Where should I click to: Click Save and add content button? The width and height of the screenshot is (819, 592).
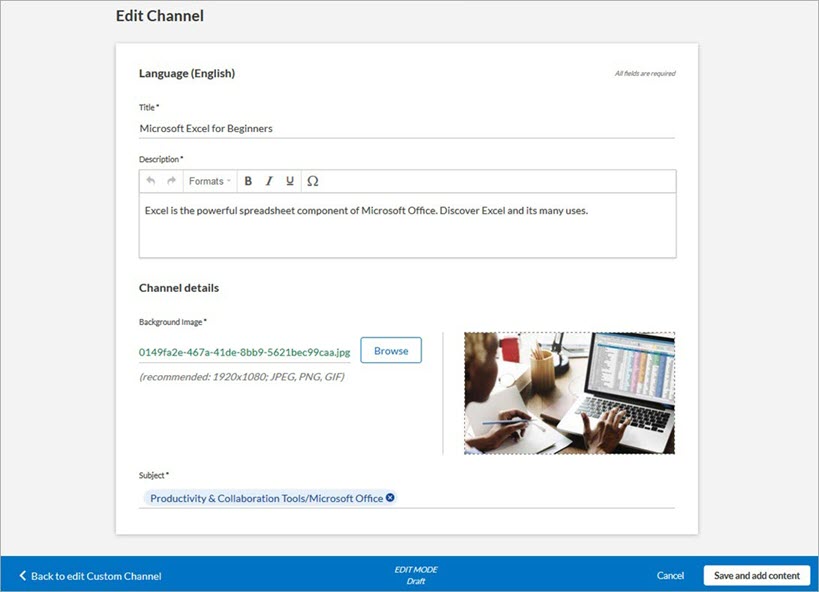756,576
